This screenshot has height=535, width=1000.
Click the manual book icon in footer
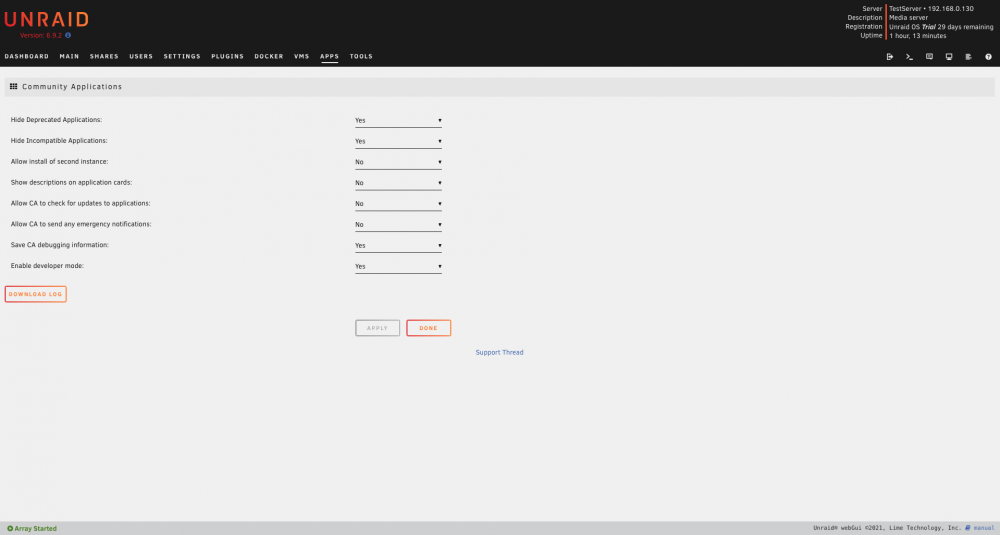click(967, 528)
